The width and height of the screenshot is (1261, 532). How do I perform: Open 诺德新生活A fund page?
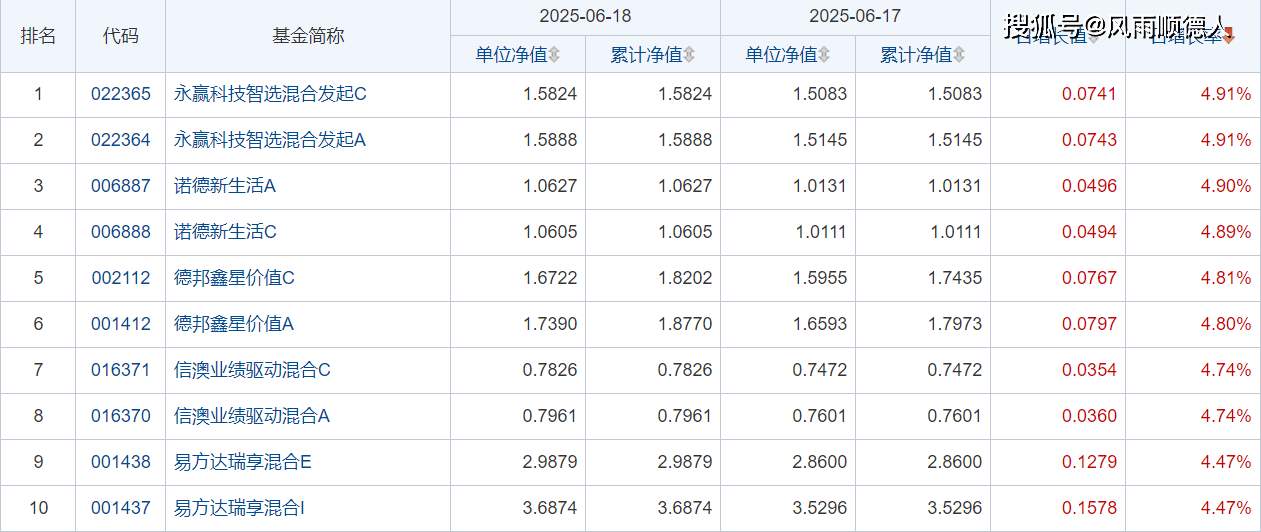[225, 186]
